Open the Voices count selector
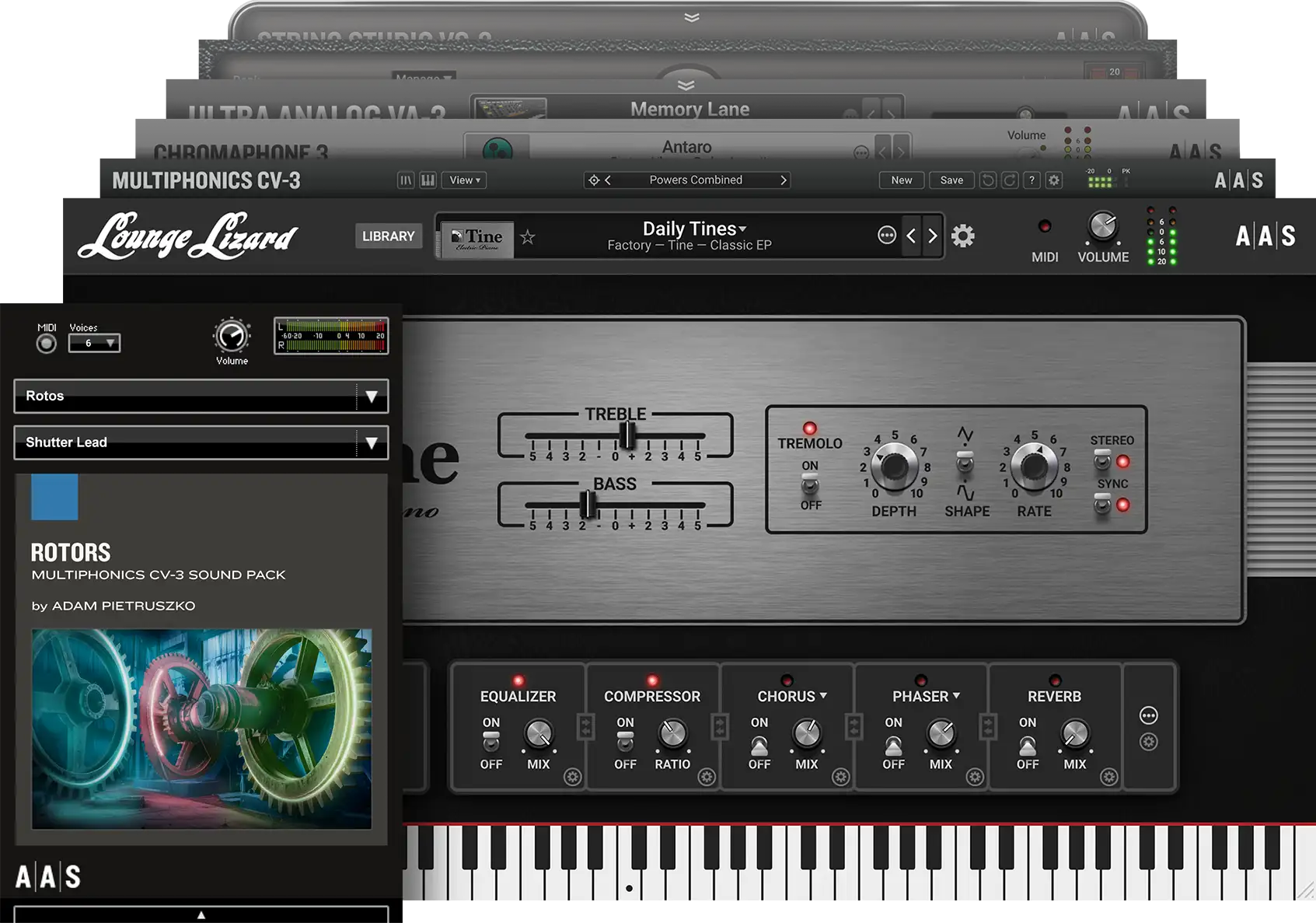Screen dimensions: 1316x923 (x=95, y=343)
